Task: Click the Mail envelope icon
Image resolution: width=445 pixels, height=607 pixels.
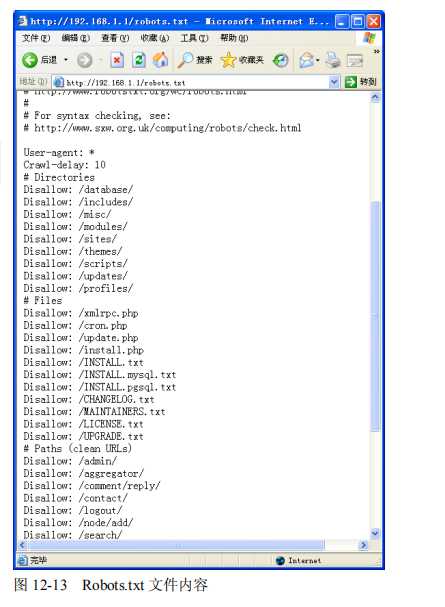Action: point(306,60)
